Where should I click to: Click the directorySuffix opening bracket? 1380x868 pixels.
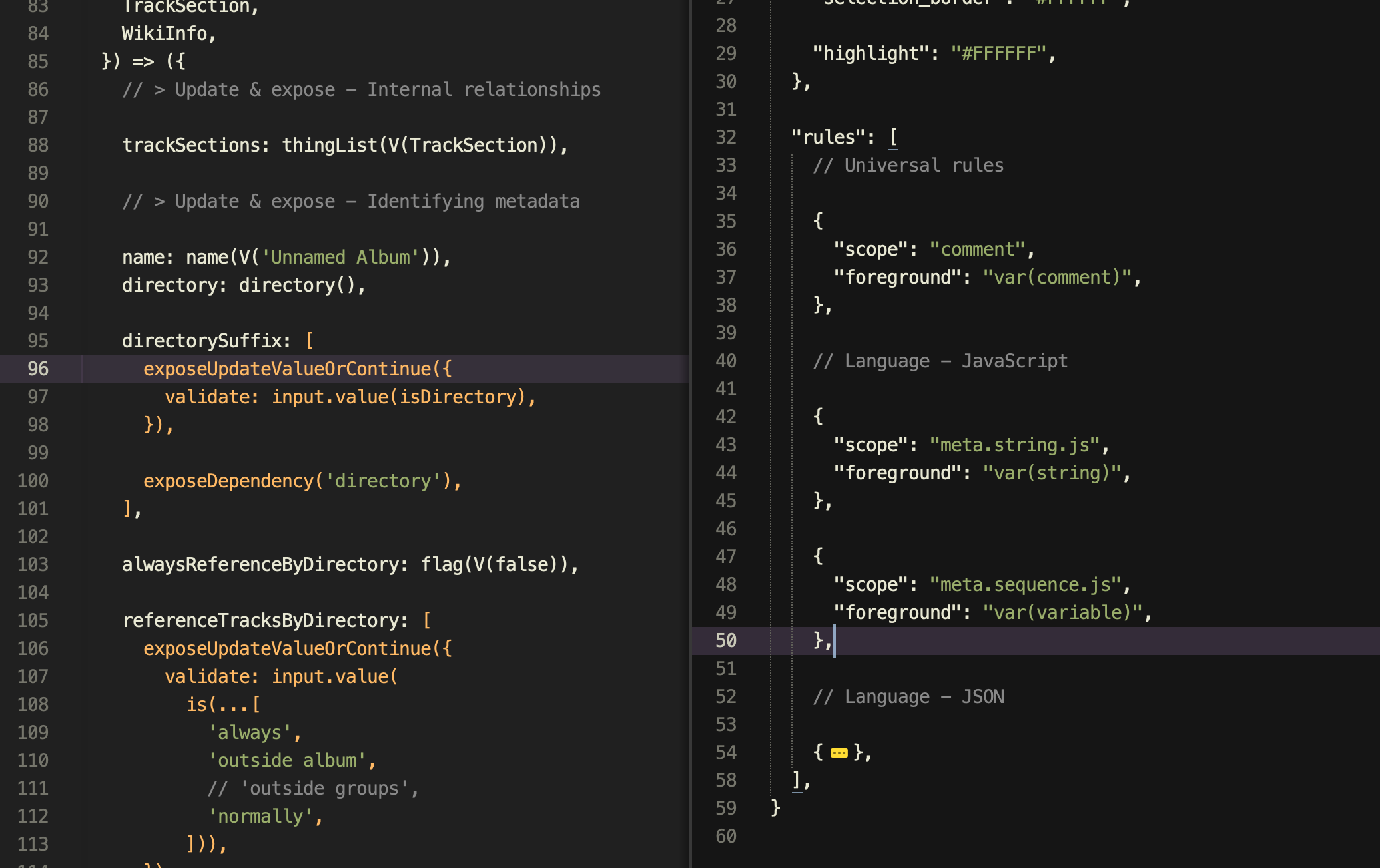(309, 341)
